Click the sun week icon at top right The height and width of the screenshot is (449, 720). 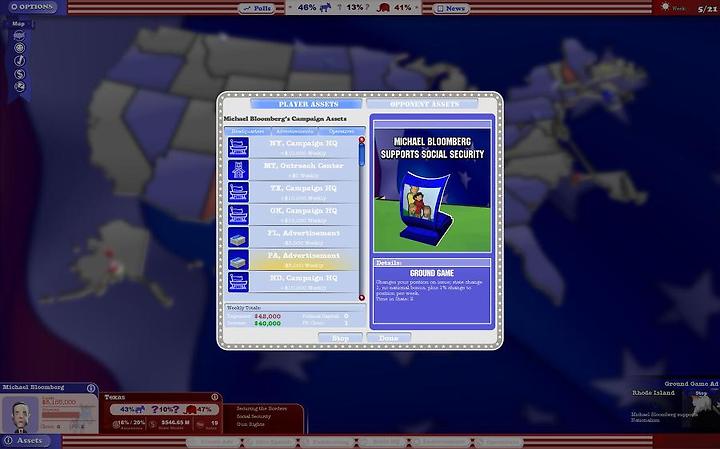coord(665,7)
